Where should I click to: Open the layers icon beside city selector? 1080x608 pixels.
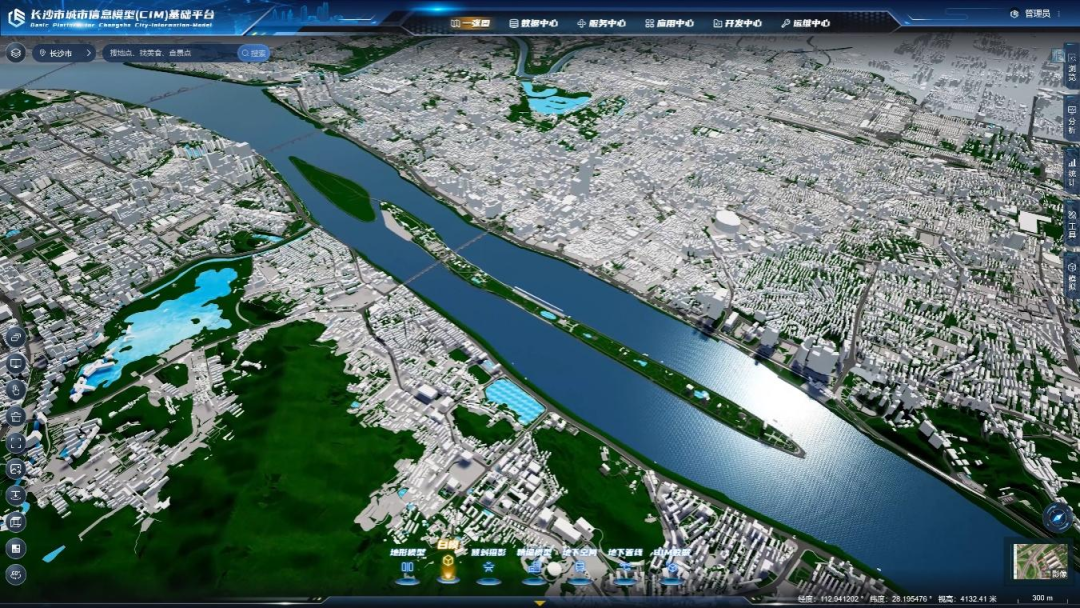pyautogui.click(x=16, y=53)
